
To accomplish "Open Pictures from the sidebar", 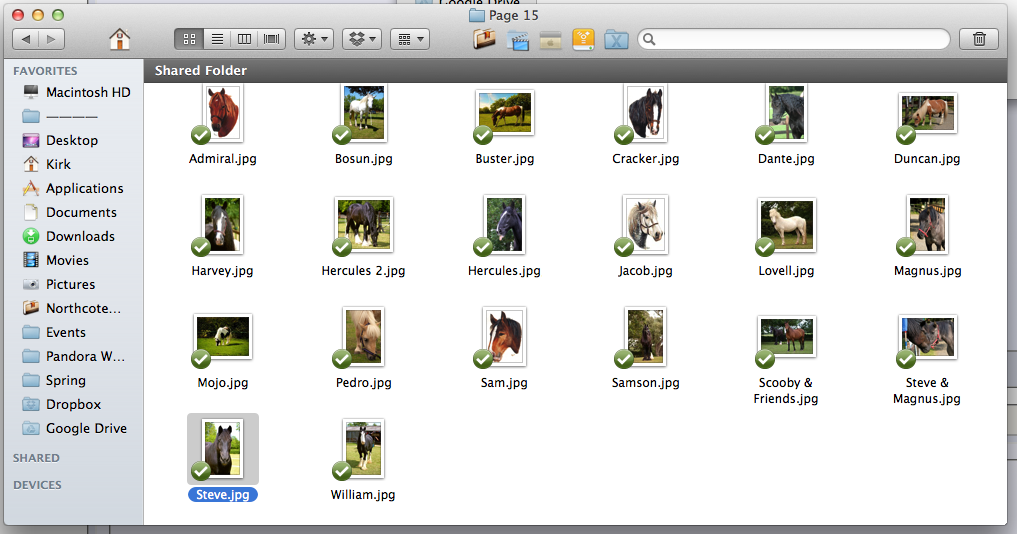I will click(x=73, y=284).
